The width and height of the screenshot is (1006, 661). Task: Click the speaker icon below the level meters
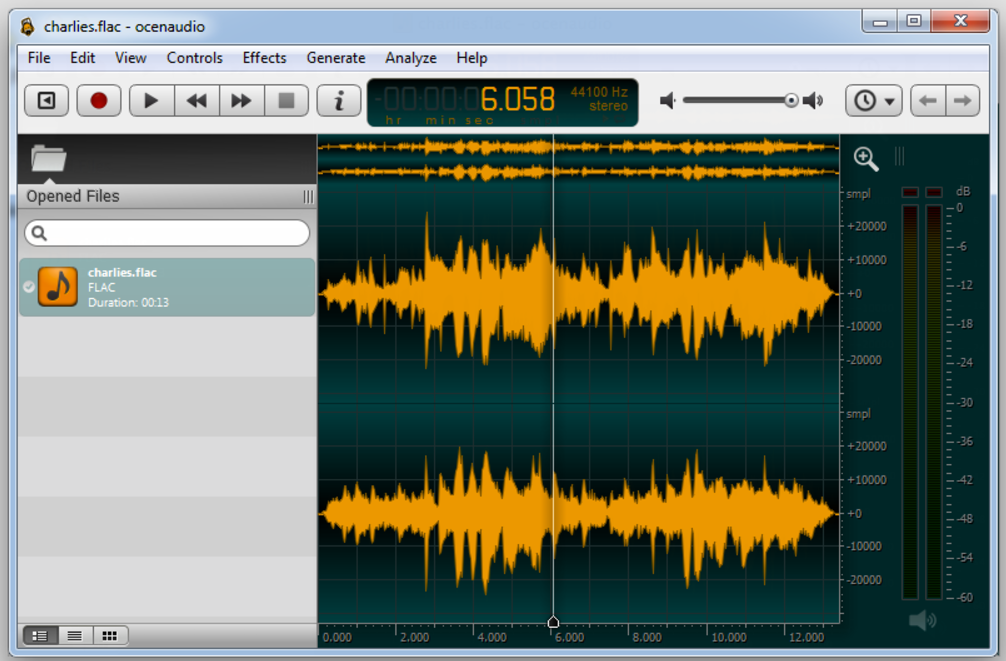(x=922, y=620)
